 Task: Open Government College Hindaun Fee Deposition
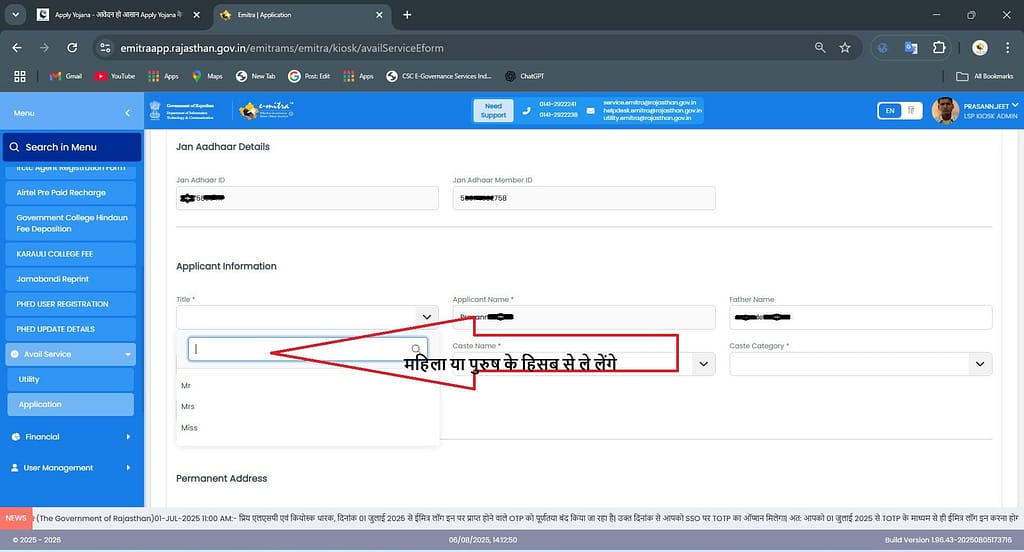point(71,223)
